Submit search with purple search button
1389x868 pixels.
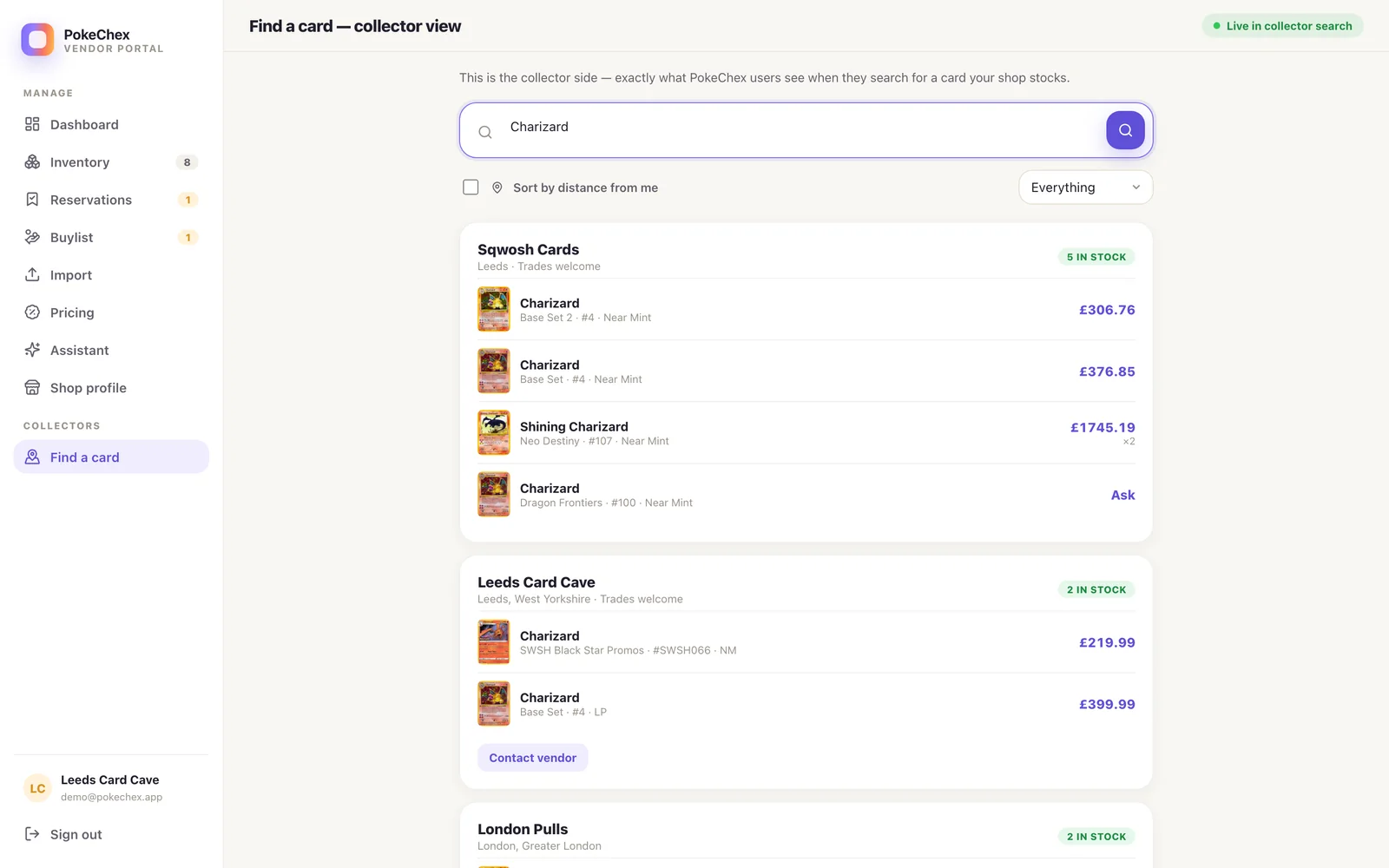(x=1125, y=130)
